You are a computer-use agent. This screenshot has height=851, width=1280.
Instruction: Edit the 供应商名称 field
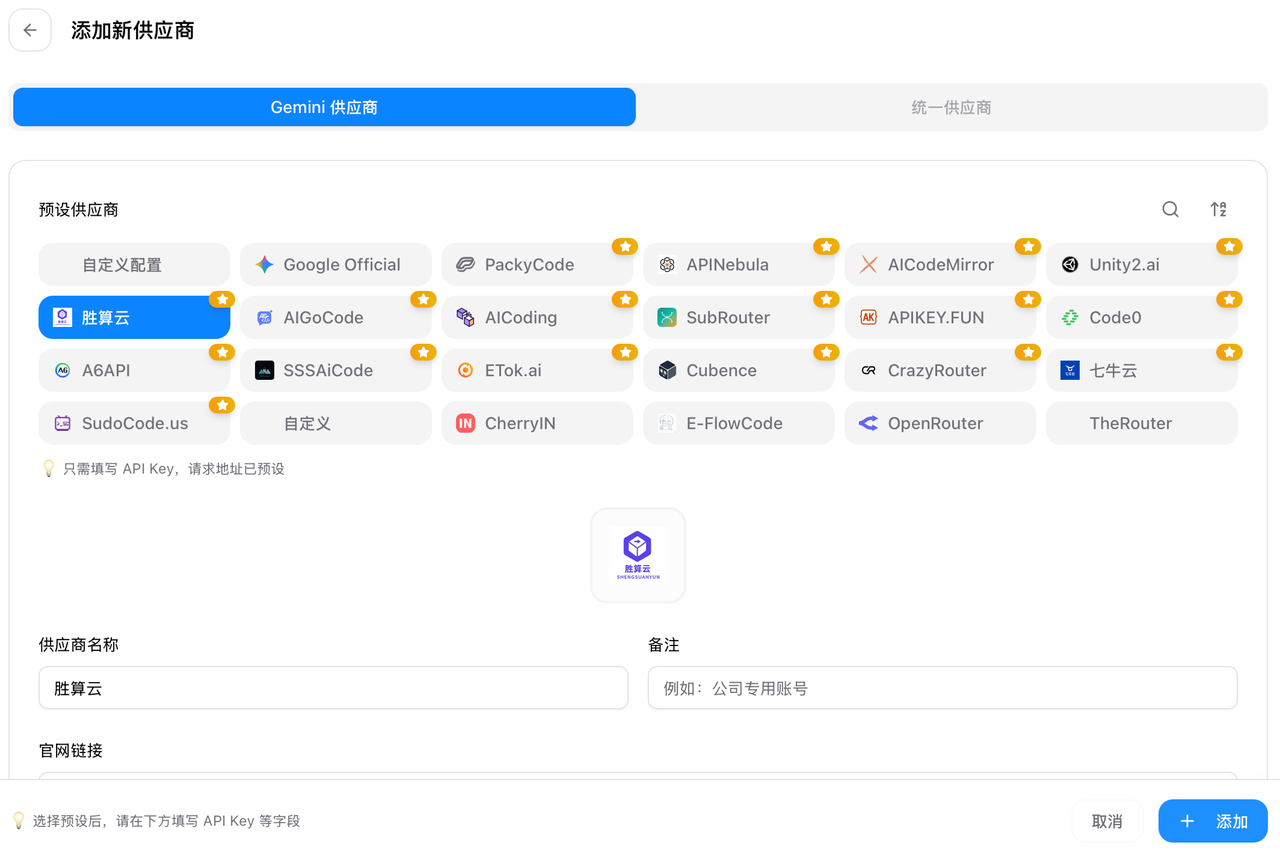pos(333,688)
